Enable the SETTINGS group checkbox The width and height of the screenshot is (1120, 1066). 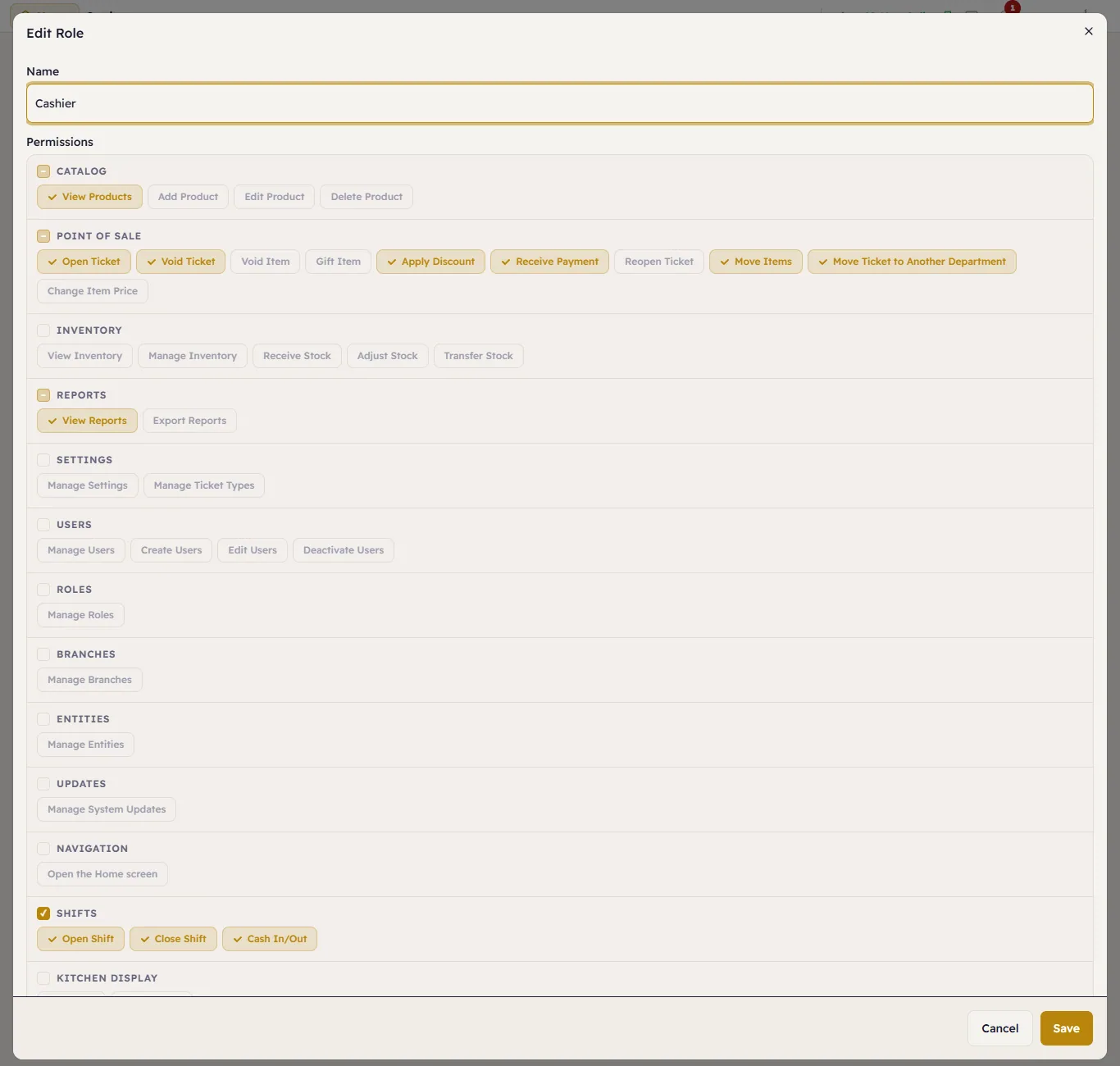click(x=43, y=460)
